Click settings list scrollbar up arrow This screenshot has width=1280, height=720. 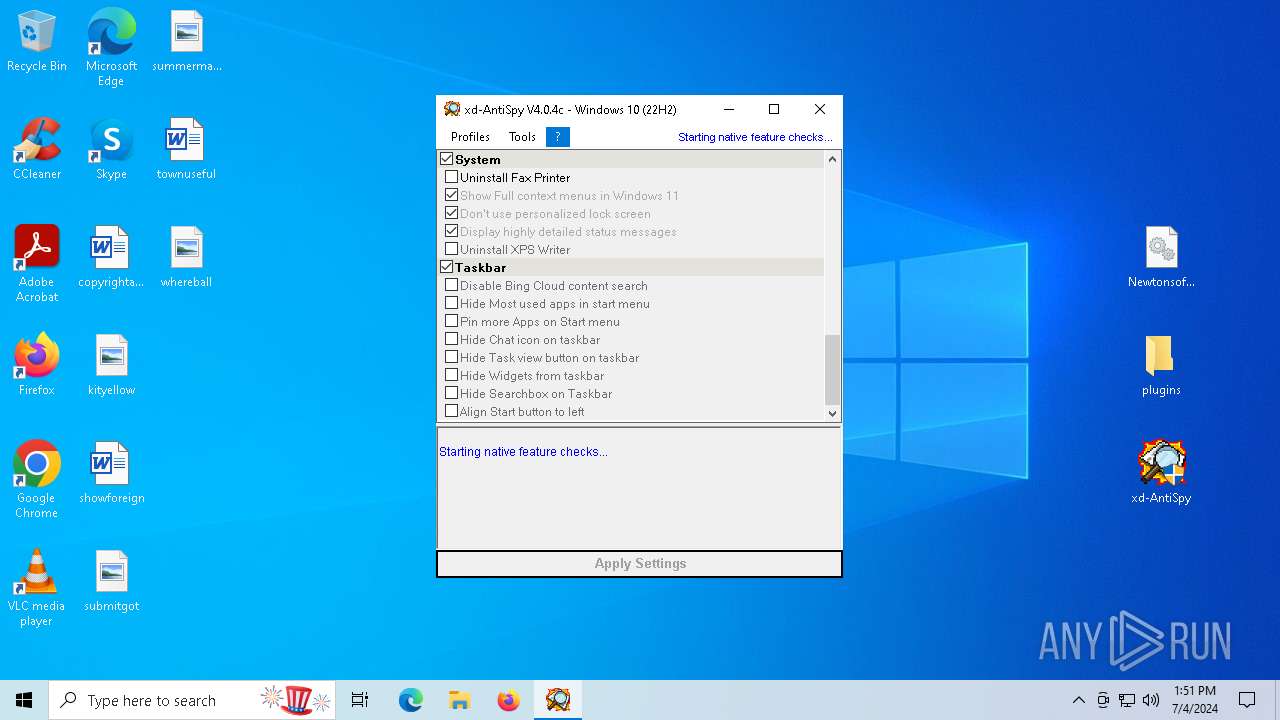pos(832,159)
